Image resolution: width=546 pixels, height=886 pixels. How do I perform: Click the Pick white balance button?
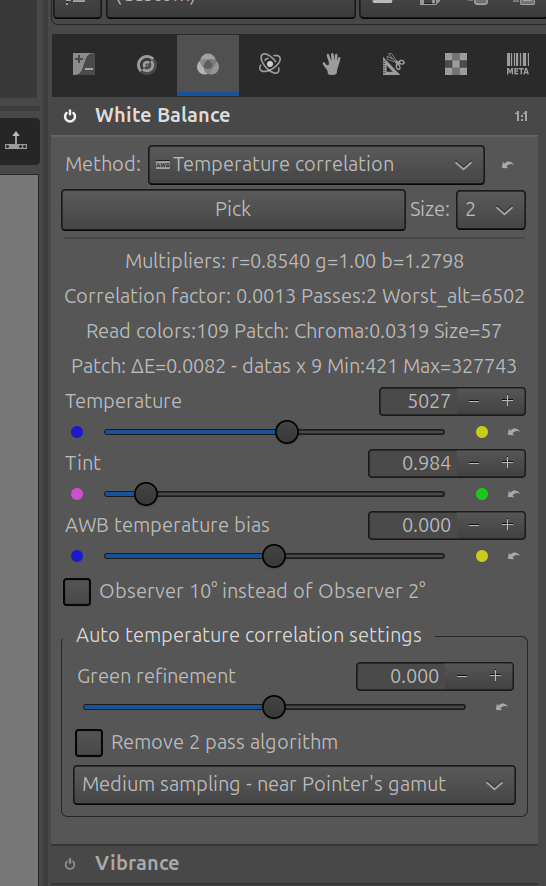click(233, 210)
